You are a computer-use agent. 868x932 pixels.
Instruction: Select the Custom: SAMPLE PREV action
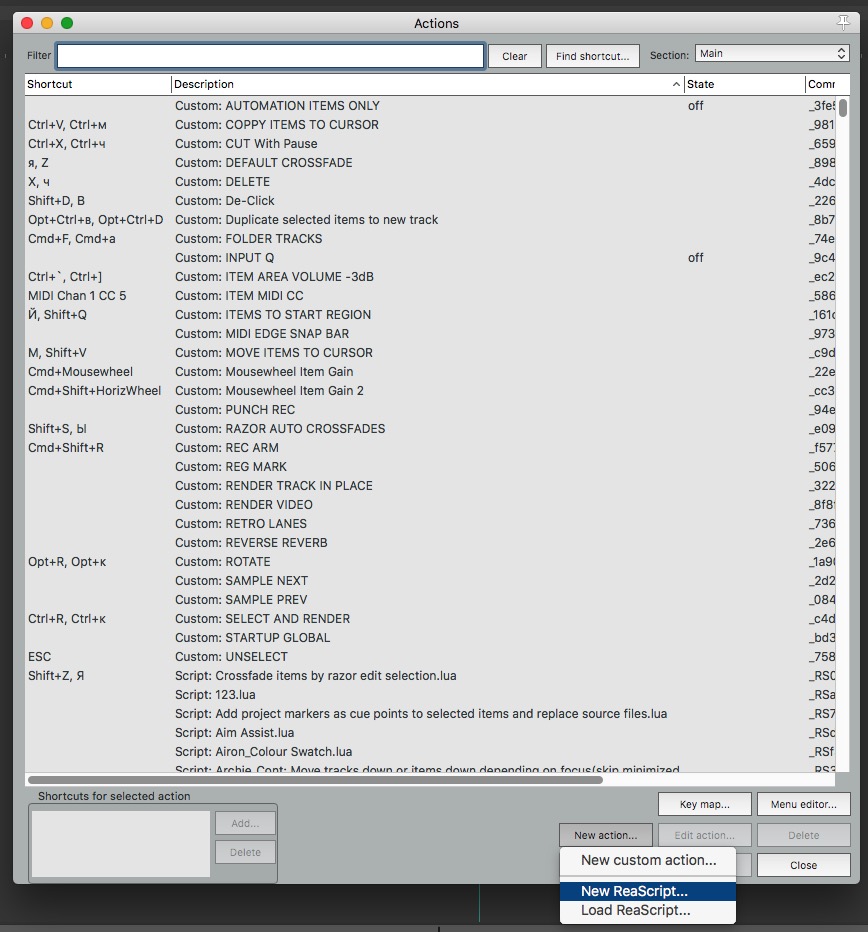point(430,600)
